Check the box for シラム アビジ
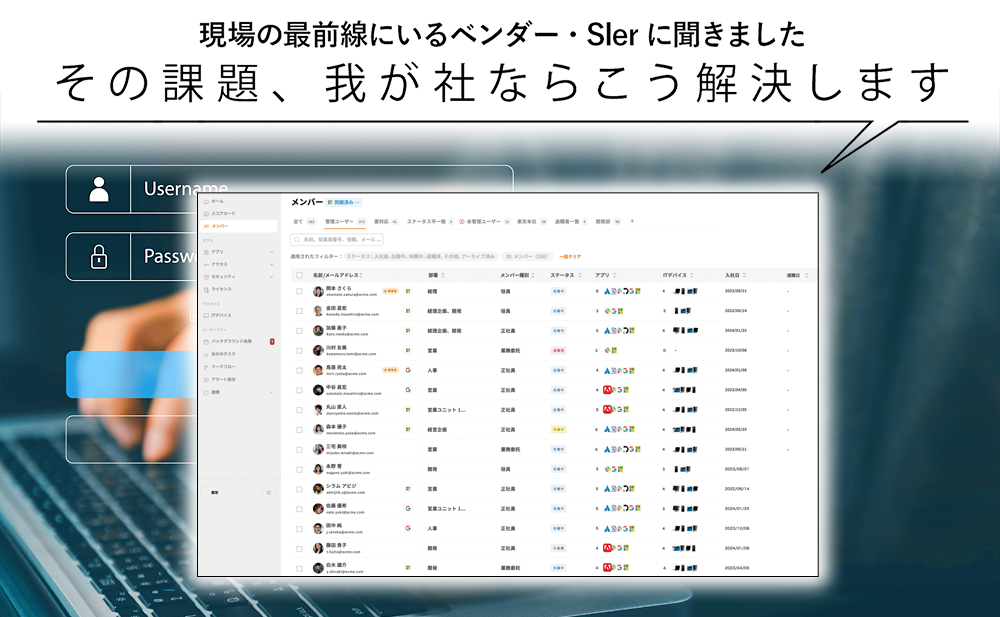This screenshot has height=617, width=1000. point(299,489)
